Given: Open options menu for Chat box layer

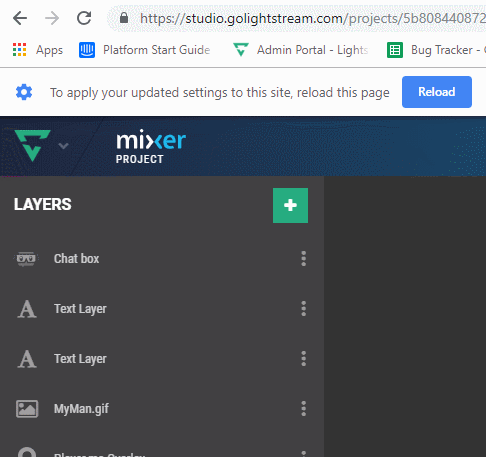Looking at the screenshot, I should [x=303, y=259].
